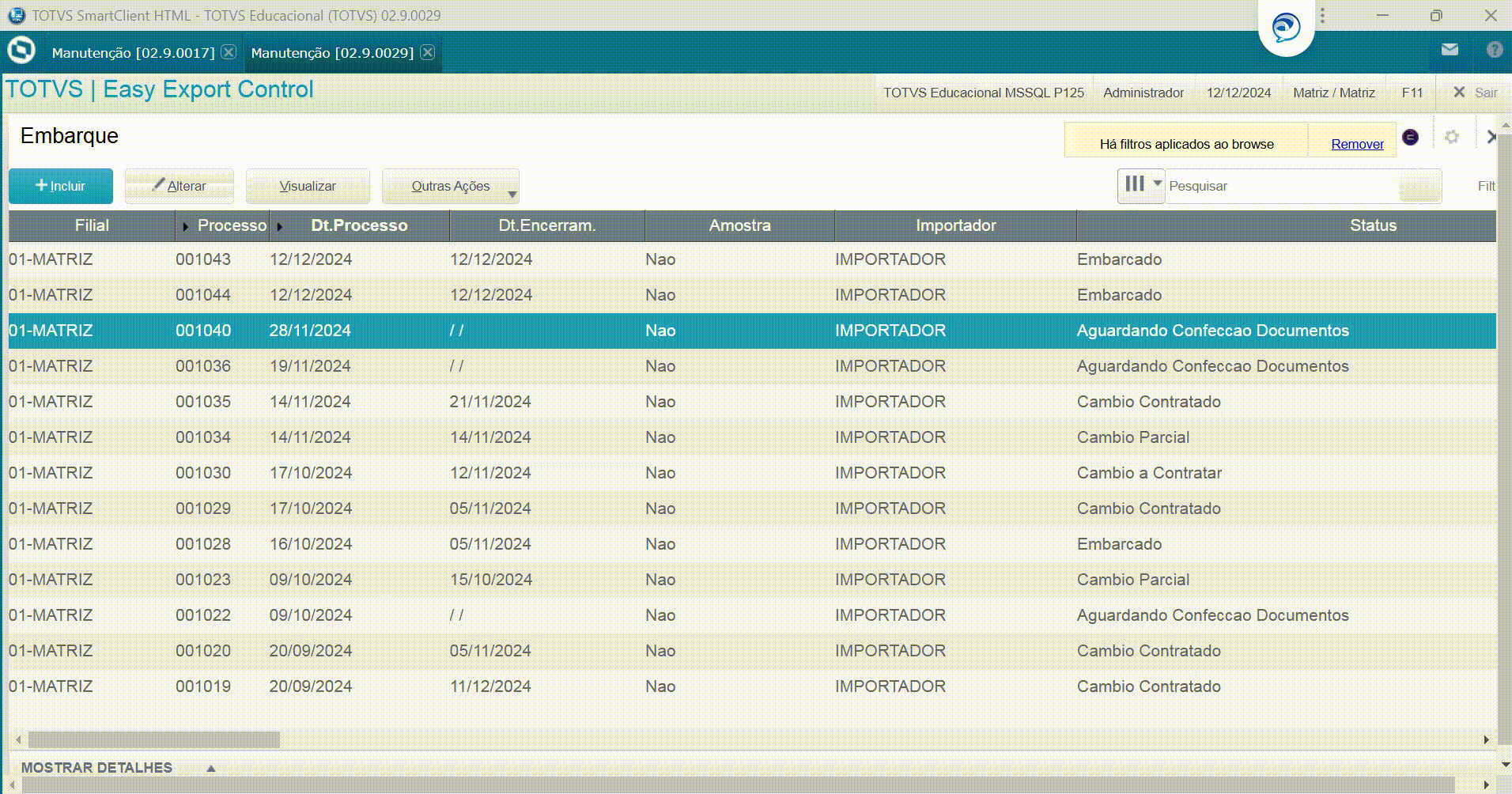Click the TOTVS SmartClient app icon in title bar
Viewport: 1512px width, 794px height.
click(x=16, y=15)
